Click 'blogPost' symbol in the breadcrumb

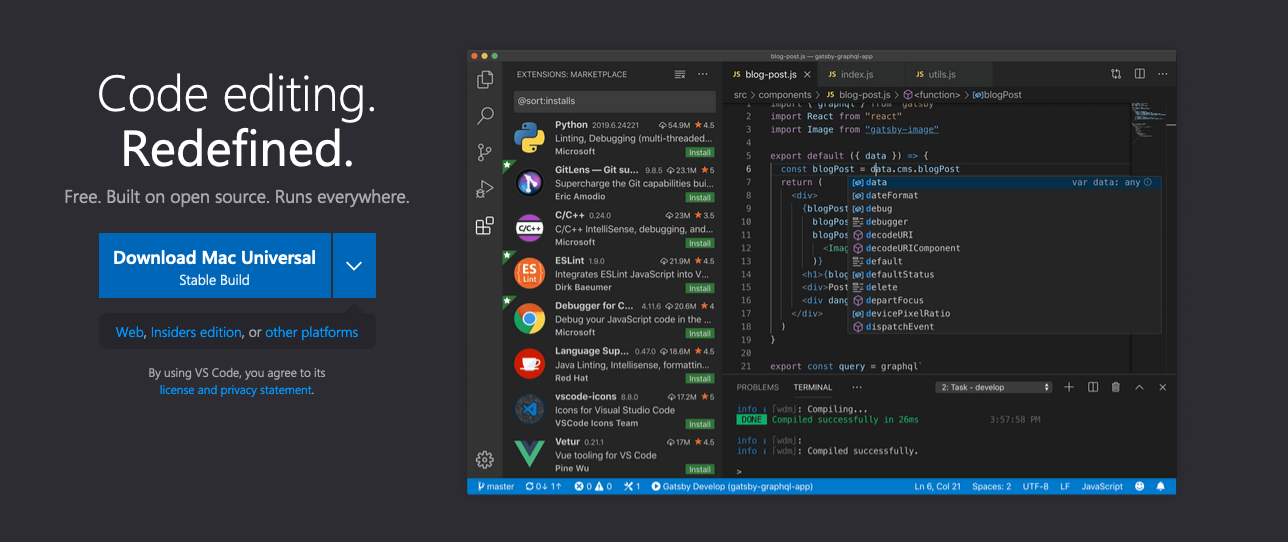click(x=997, y=95)
